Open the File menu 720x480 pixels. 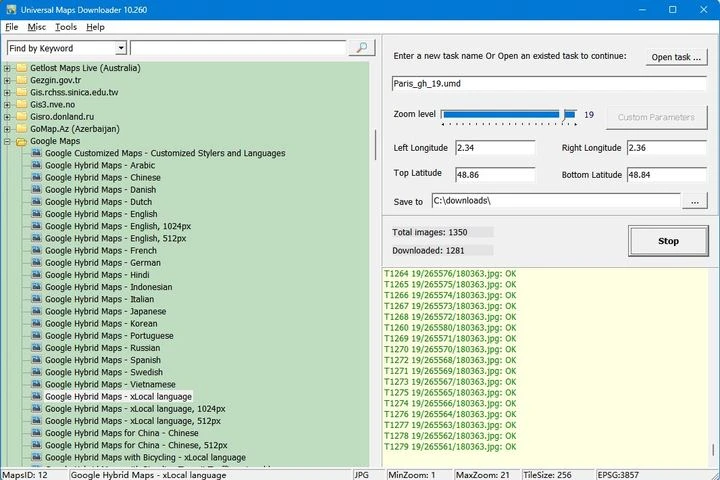pyautogui.click(x=11, y=27)
